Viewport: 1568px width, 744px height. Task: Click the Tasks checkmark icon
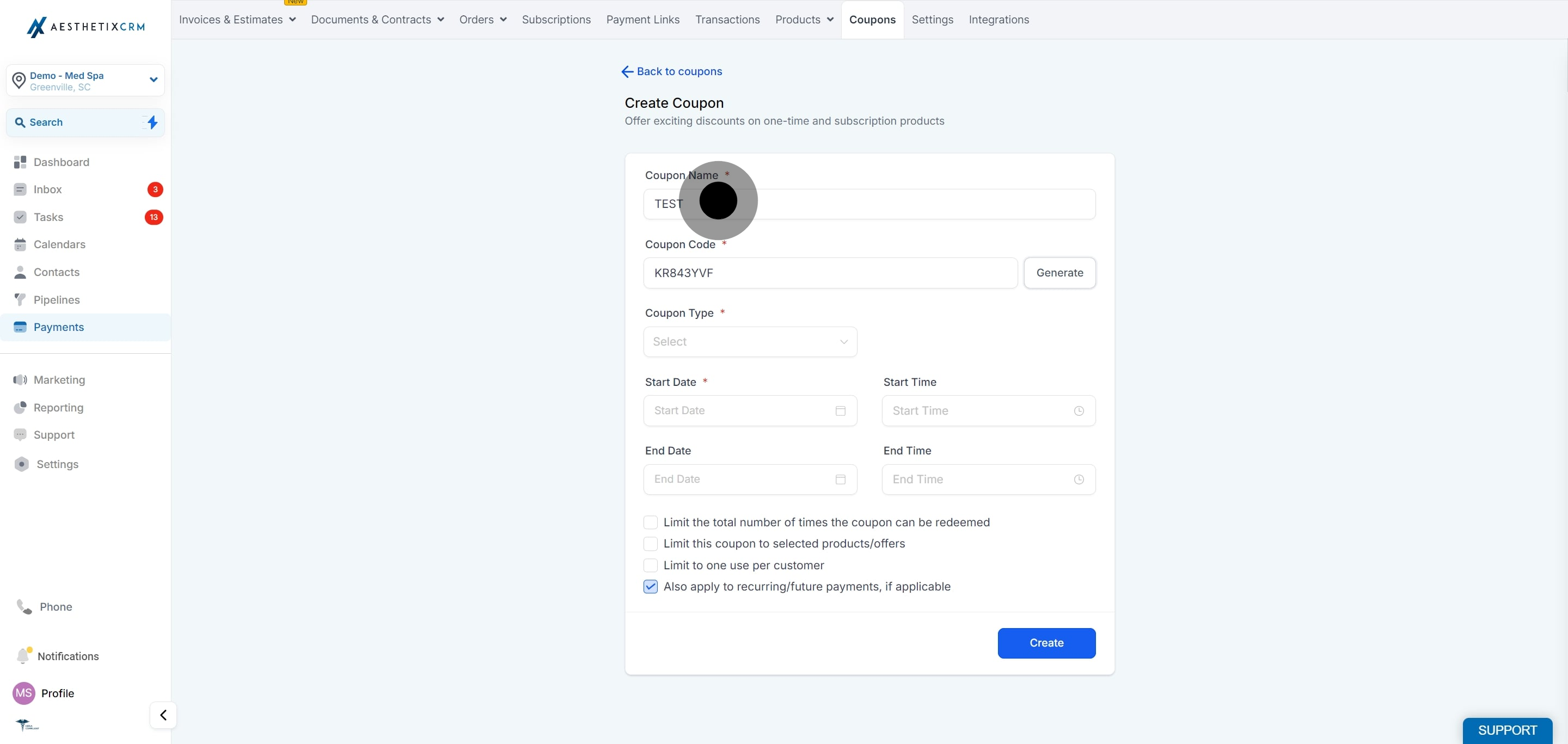click(x=20, y=217)
